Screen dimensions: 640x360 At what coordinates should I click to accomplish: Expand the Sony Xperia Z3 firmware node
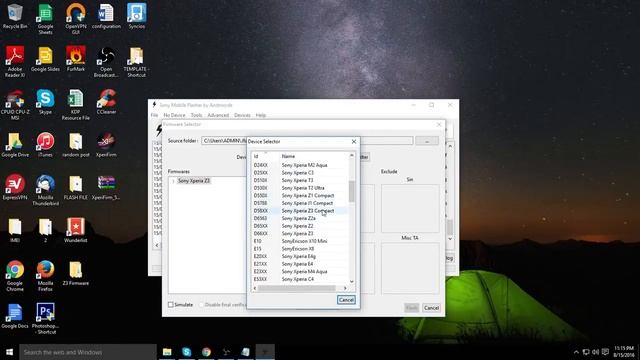click(x=173, y=181)
